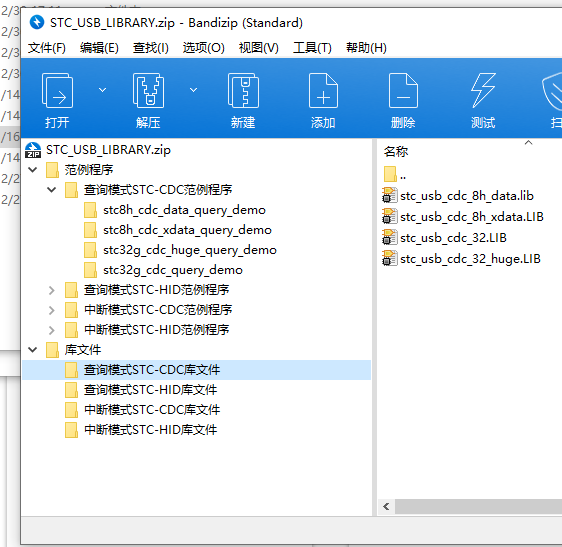Open the 工具(T) menu
The image size is (562, 547).
tap(312, 47)
